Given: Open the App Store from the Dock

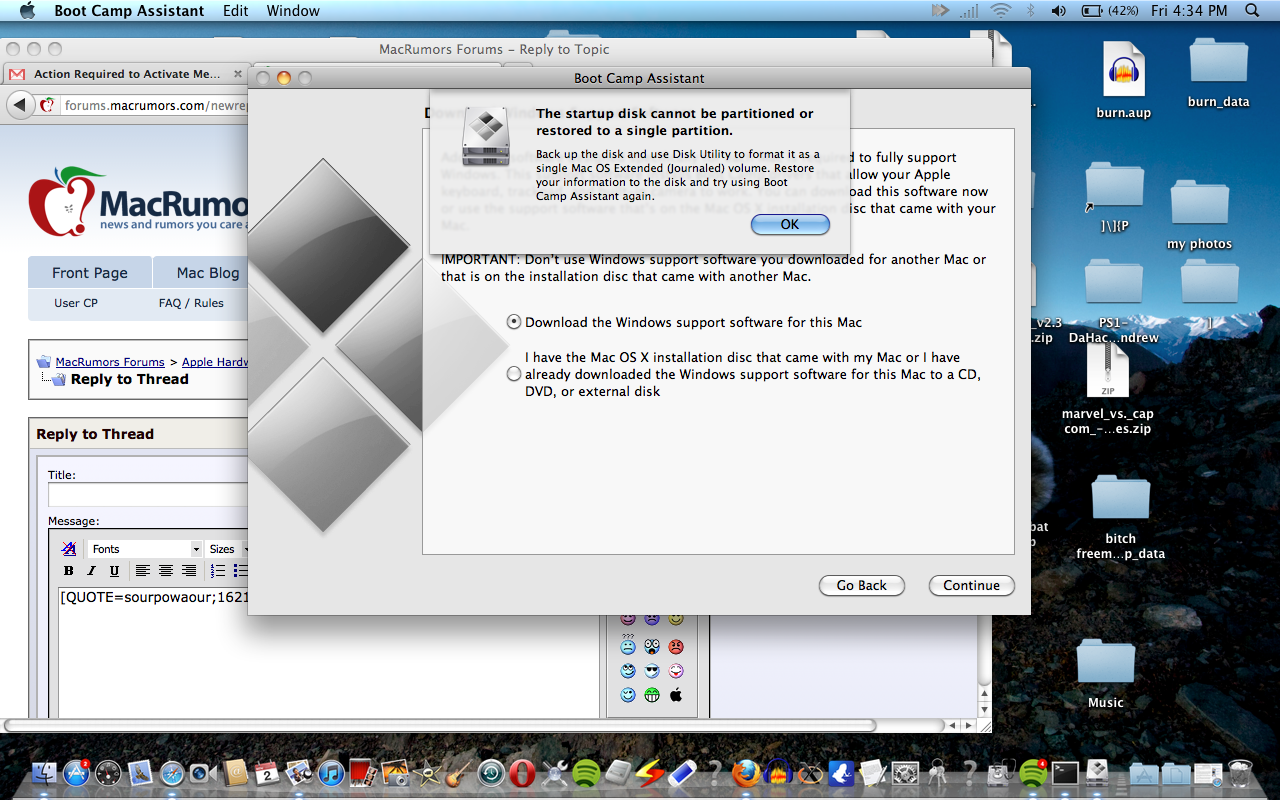Looking at the screenshot, I should [x=77, y=773].
